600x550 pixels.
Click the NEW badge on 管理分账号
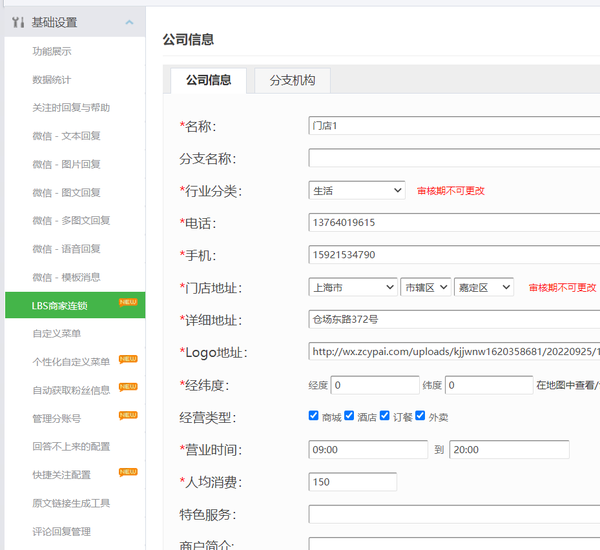click(128, 415)
